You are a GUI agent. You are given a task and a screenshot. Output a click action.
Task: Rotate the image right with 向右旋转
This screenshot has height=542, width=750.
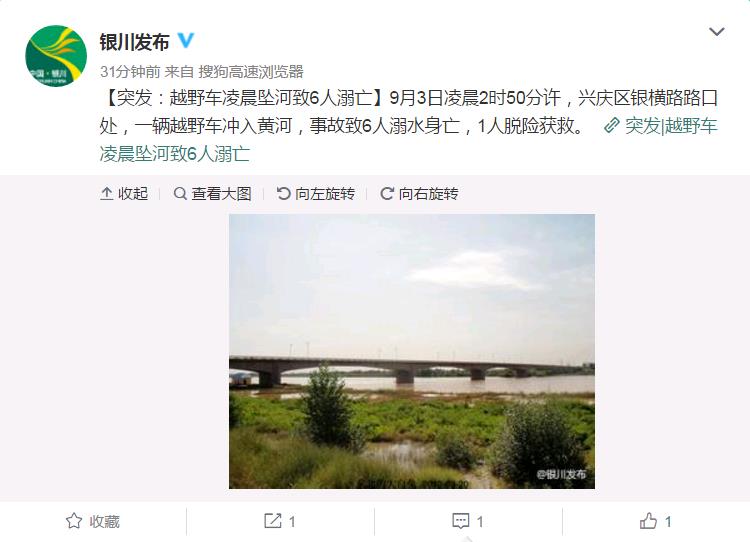coord(419,194)
